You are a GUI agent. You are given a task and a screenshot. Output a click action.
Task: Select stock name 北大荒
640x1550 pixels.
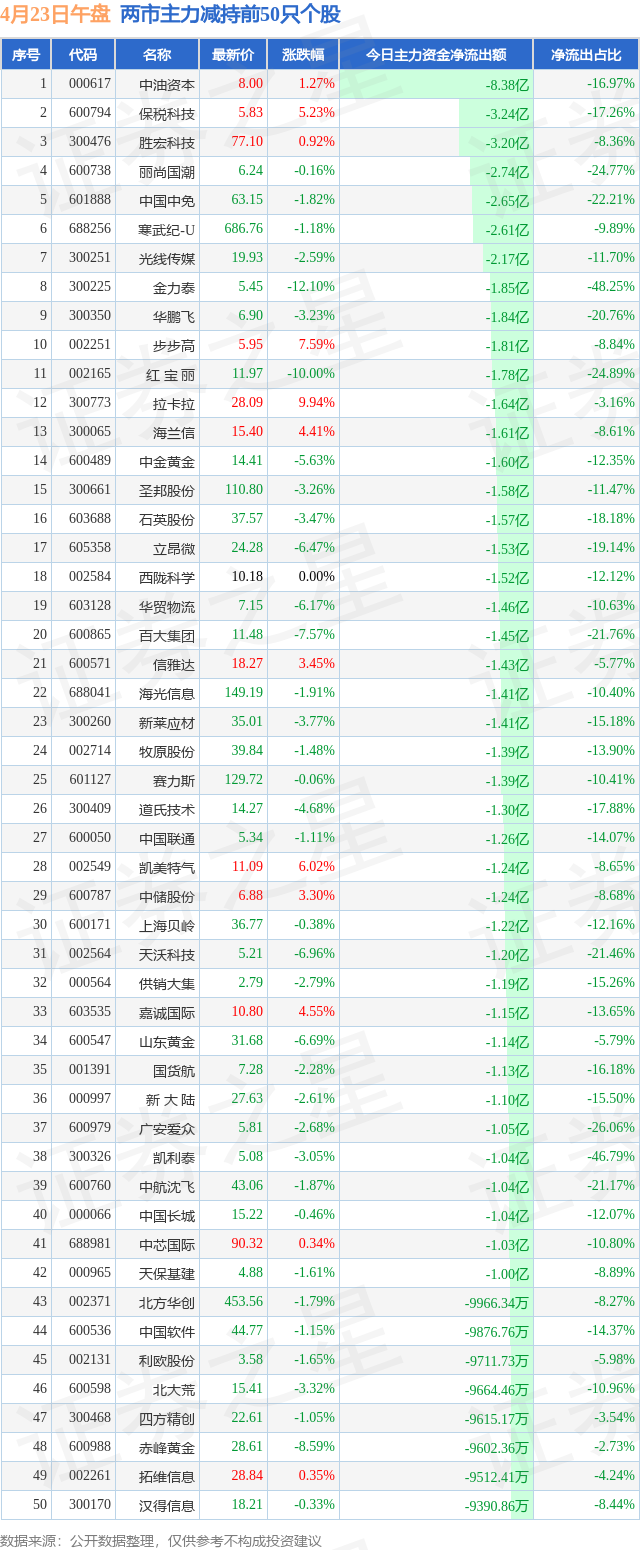(174, 1389)
